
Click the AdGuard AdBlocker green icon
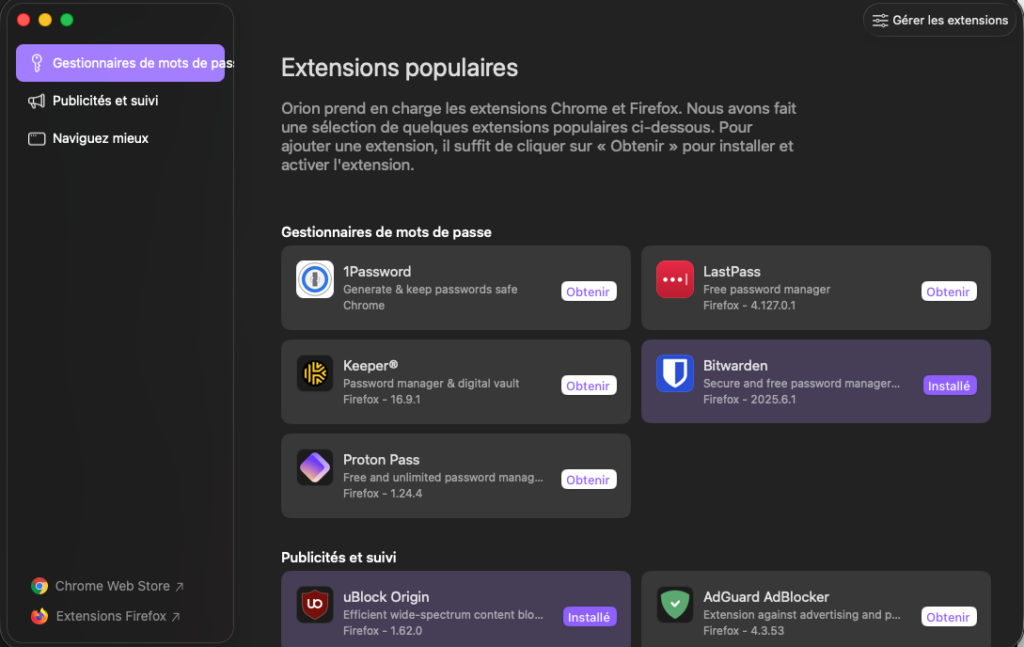(675, 605)
